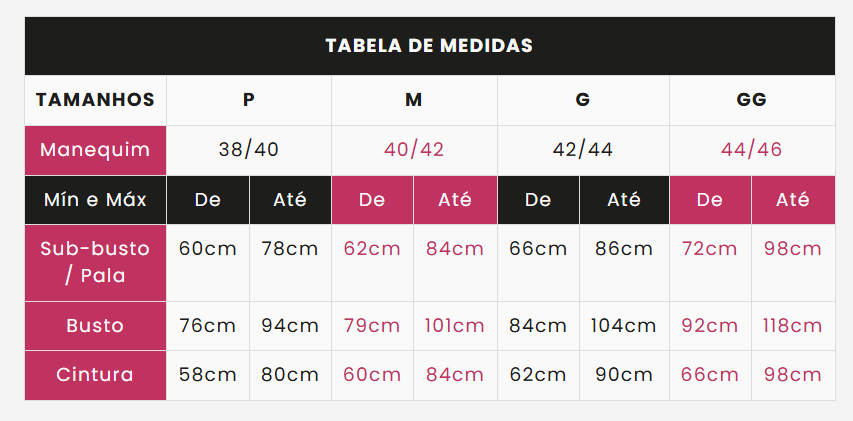The width and height of the screenshot is (853, 421).
Task: Click the P size column header
Action: pyautogui.click(x=249, y=100)
